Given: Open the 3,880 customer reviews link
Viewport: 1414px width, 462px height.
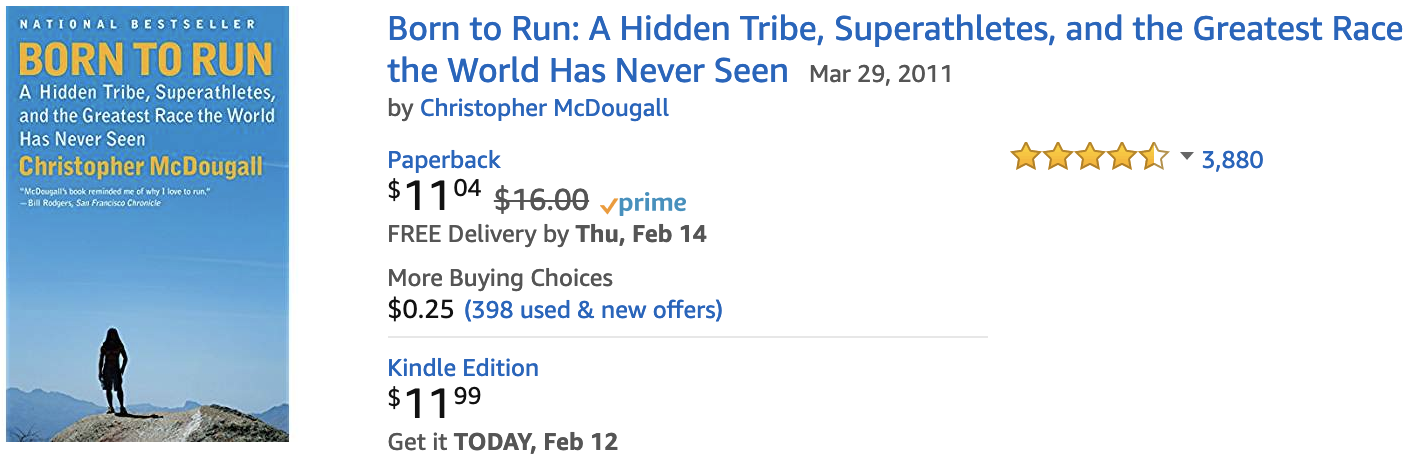Looking at the screenshot, I should (1232, 159).
